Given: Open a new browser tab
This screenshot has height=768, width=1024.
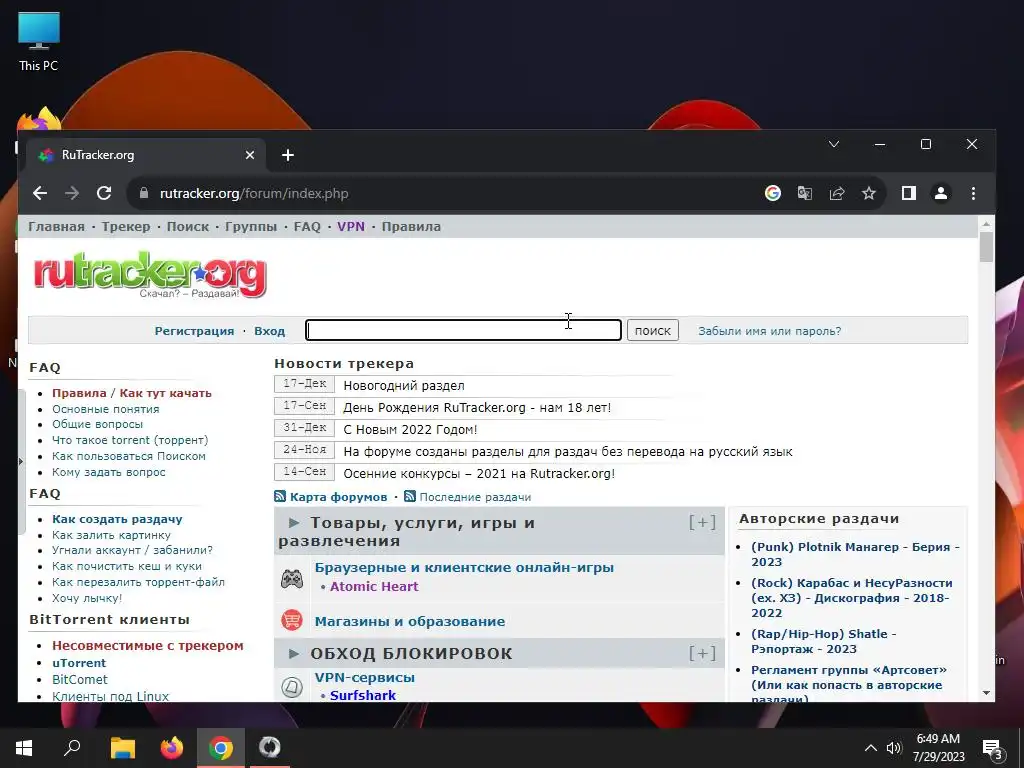Looking at the screenshot, I should pos(288,155).
